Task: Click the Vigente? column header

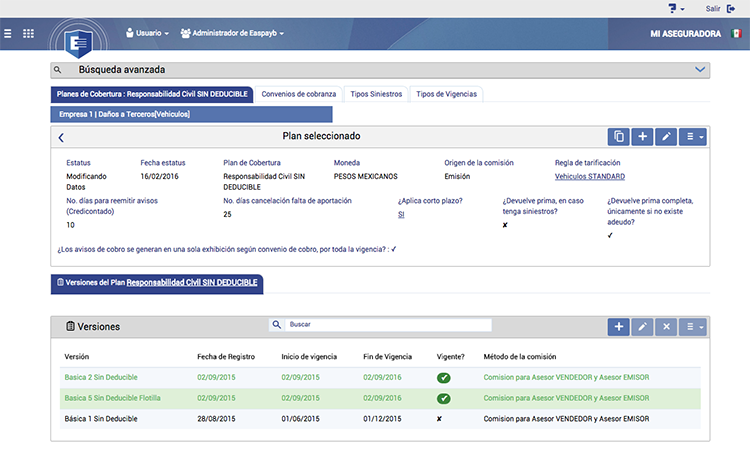Action: pos(451,357)
